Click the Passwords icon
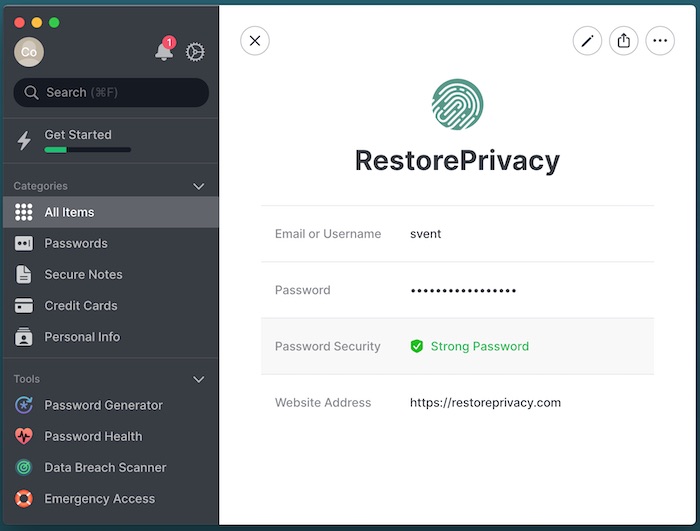Screen dimensions: 700x531 point(24,243)
